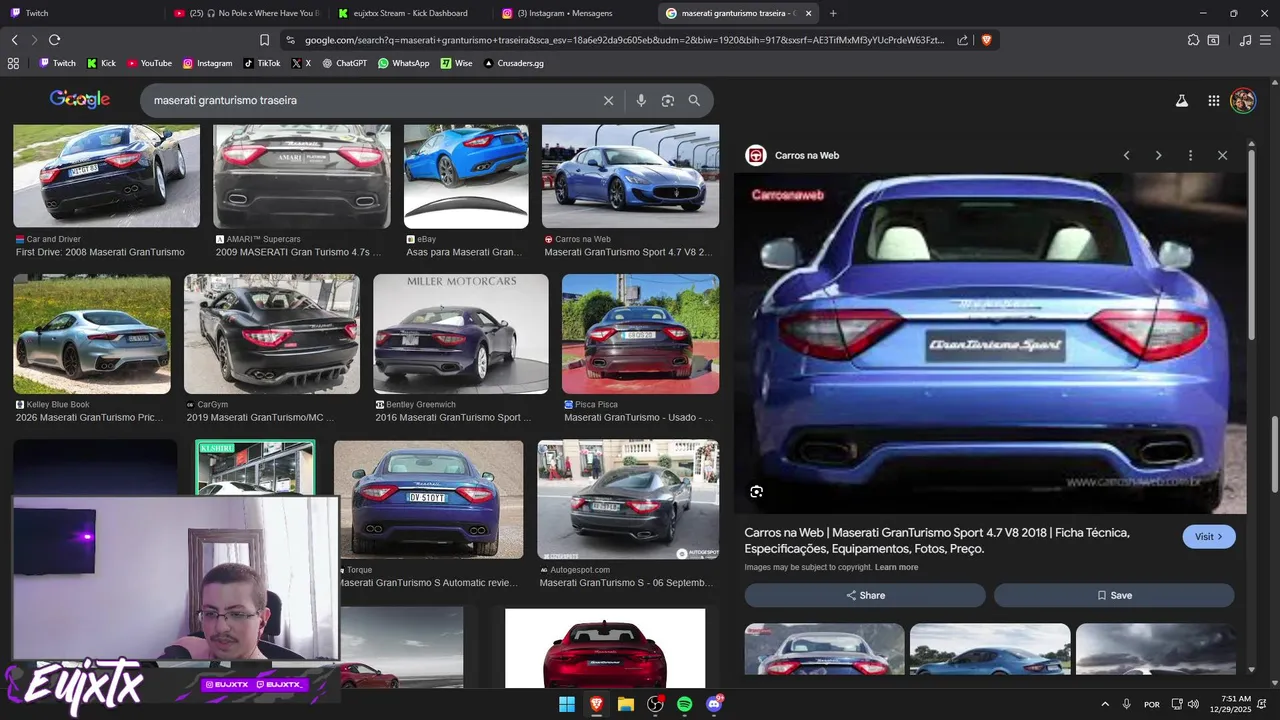The height and width of the screenshot is (720, 1280).
Task: Open the volume speaker tray icon
Action: coord(1193,704)
